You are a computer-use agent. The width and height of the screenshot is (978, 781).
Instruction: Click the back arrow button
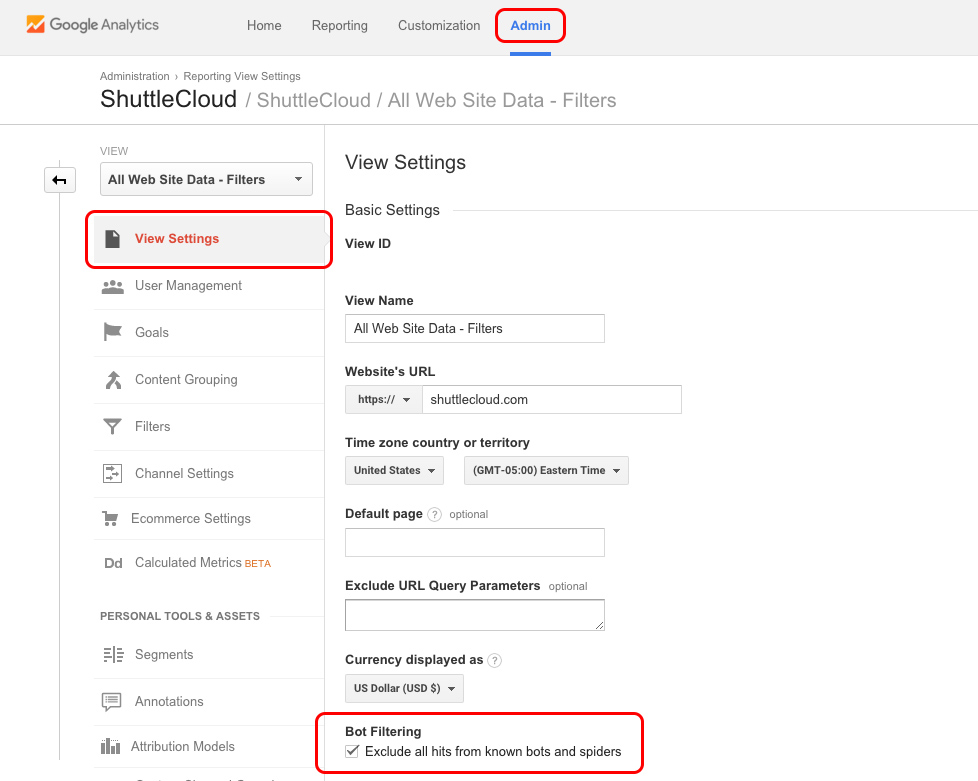click(x=60, y=180)
